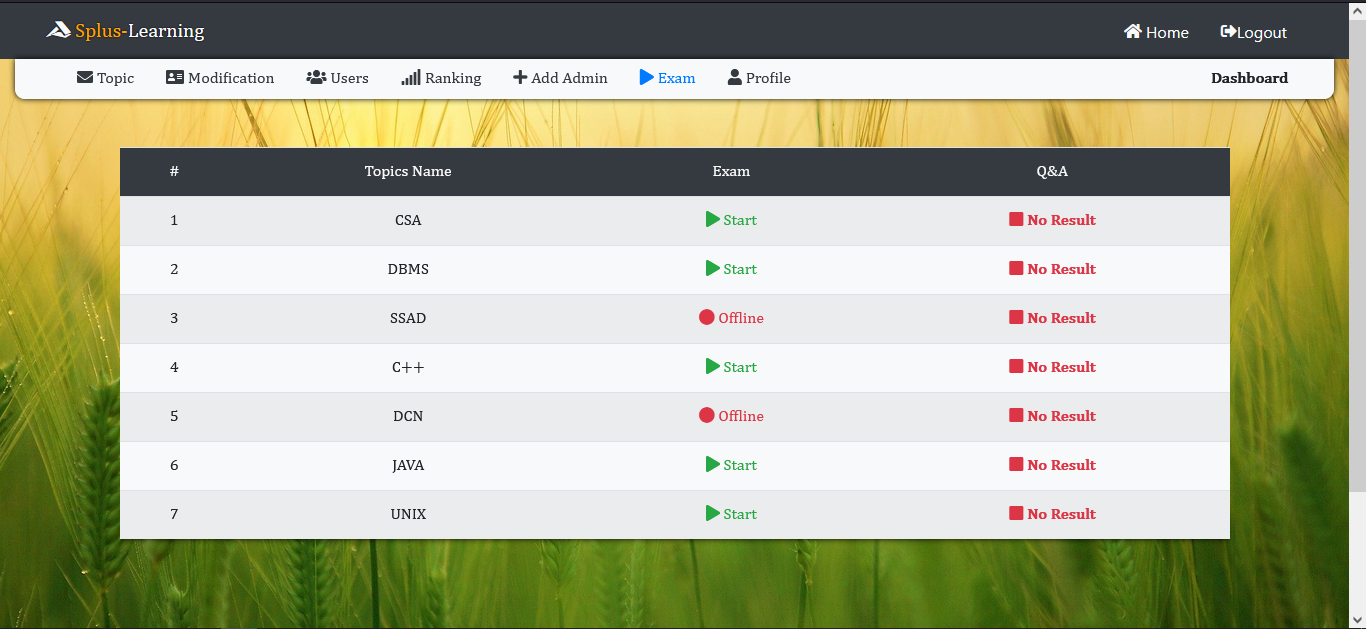Click the Exam play icon in navbar

(x=646, y=77)
